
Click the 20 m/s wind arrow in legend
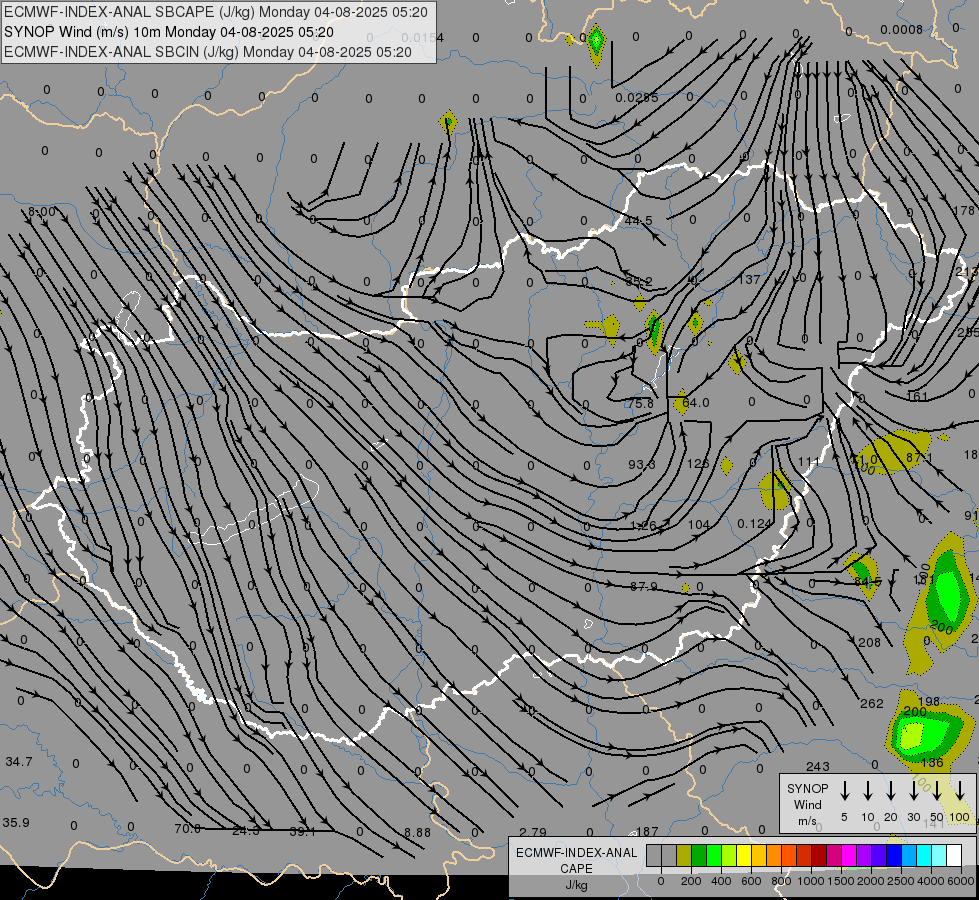891,790
